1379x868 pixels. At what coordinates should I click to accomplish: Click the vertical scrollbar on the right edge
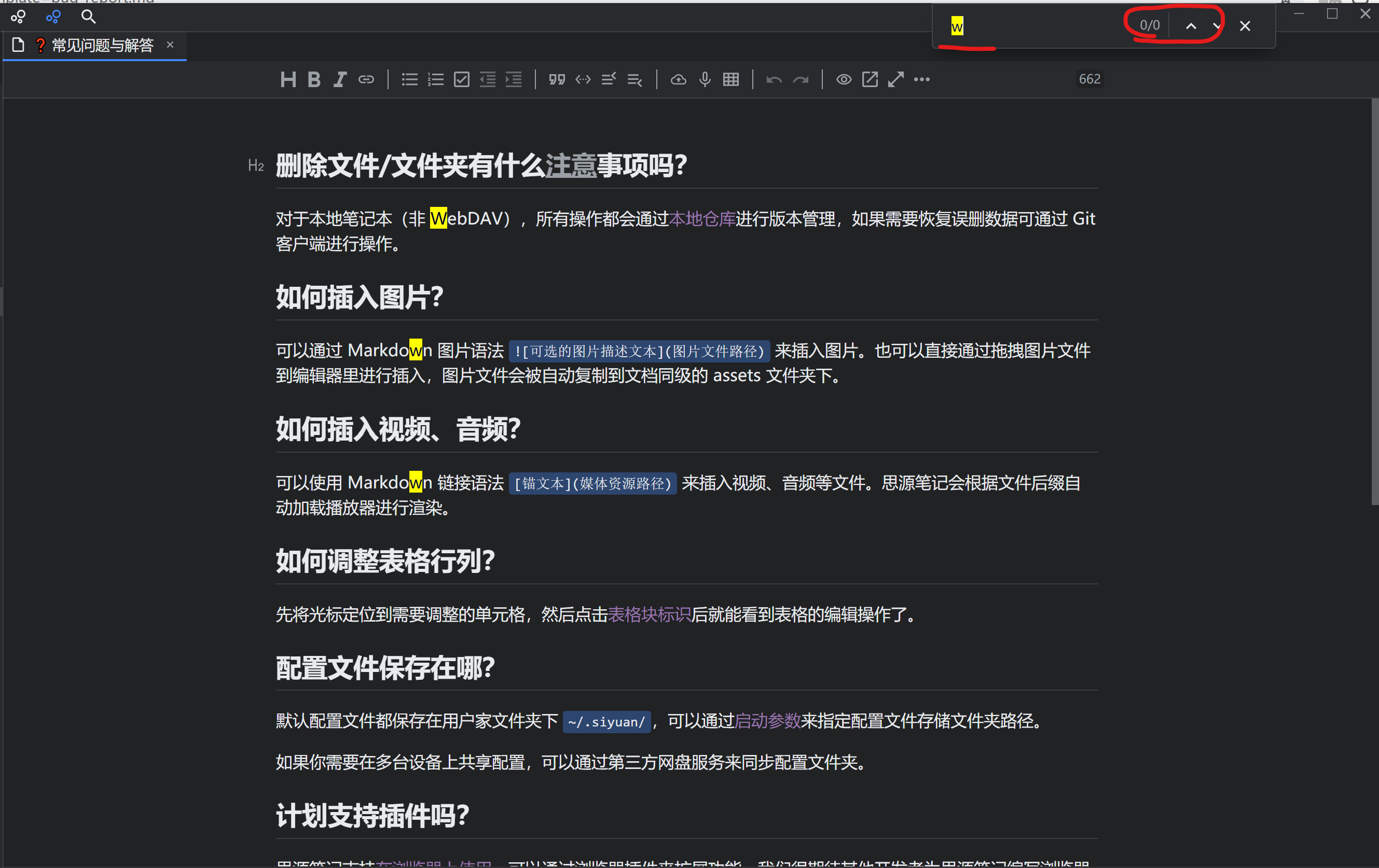tap(1374, 302)
